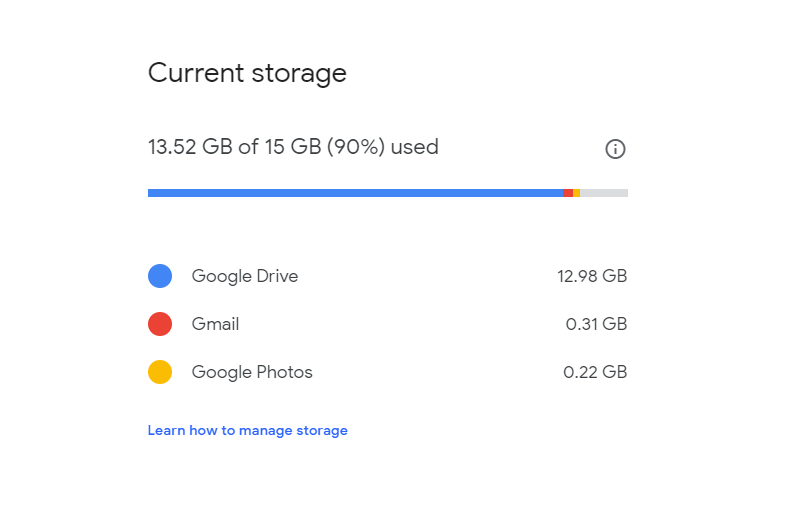This screenshot has height=510, width=798.
Task: Select the Google Drive label
Action: 245,276
